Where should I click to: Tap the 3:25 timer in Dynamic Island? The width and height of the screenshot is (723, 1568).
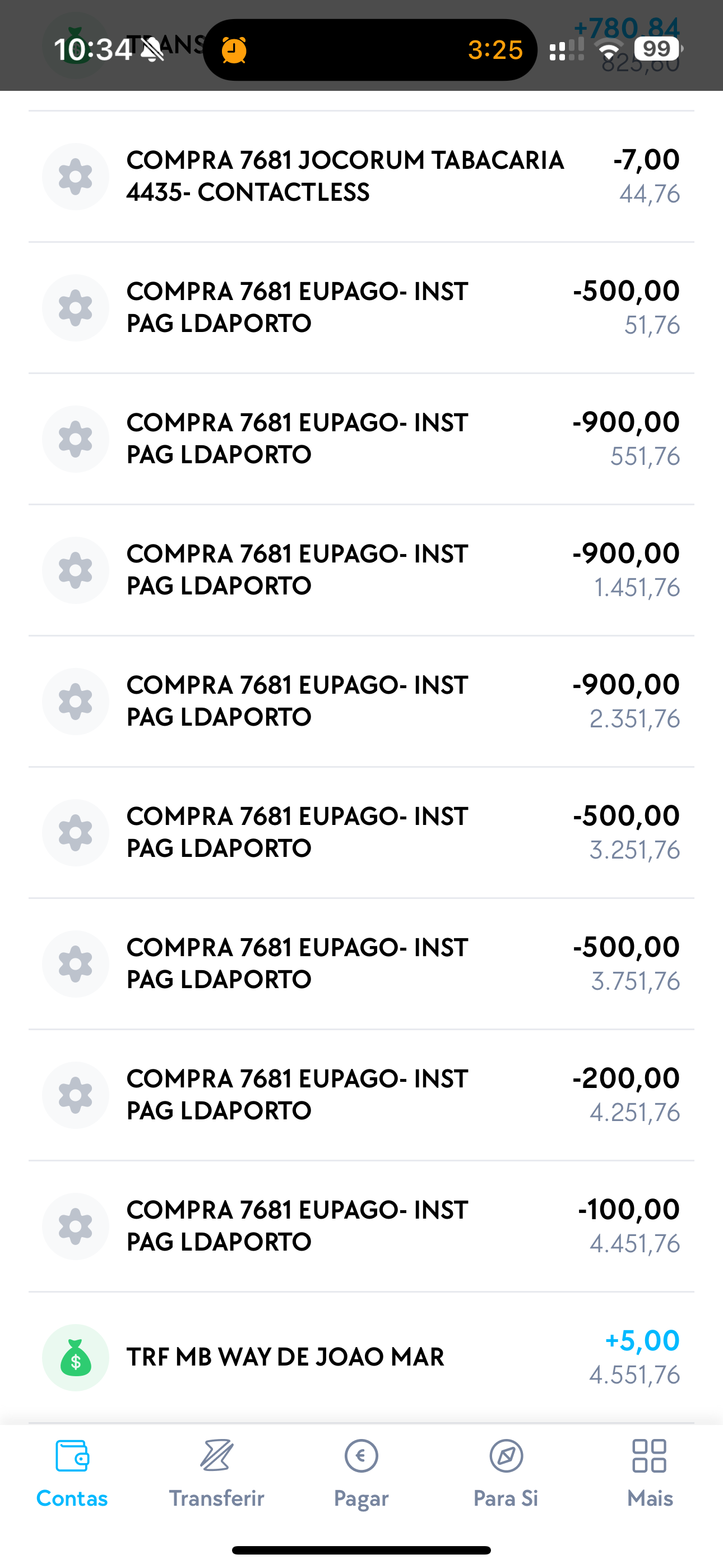495,50
